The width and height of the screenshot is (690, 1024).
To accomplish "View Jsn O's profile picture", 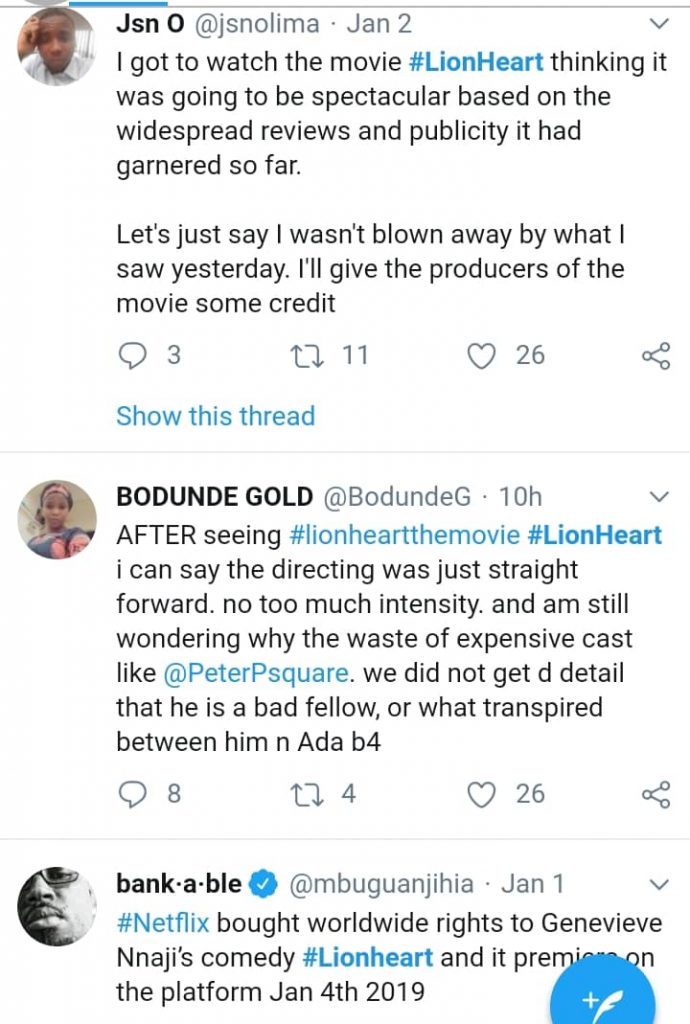I will tap(56, 48).
